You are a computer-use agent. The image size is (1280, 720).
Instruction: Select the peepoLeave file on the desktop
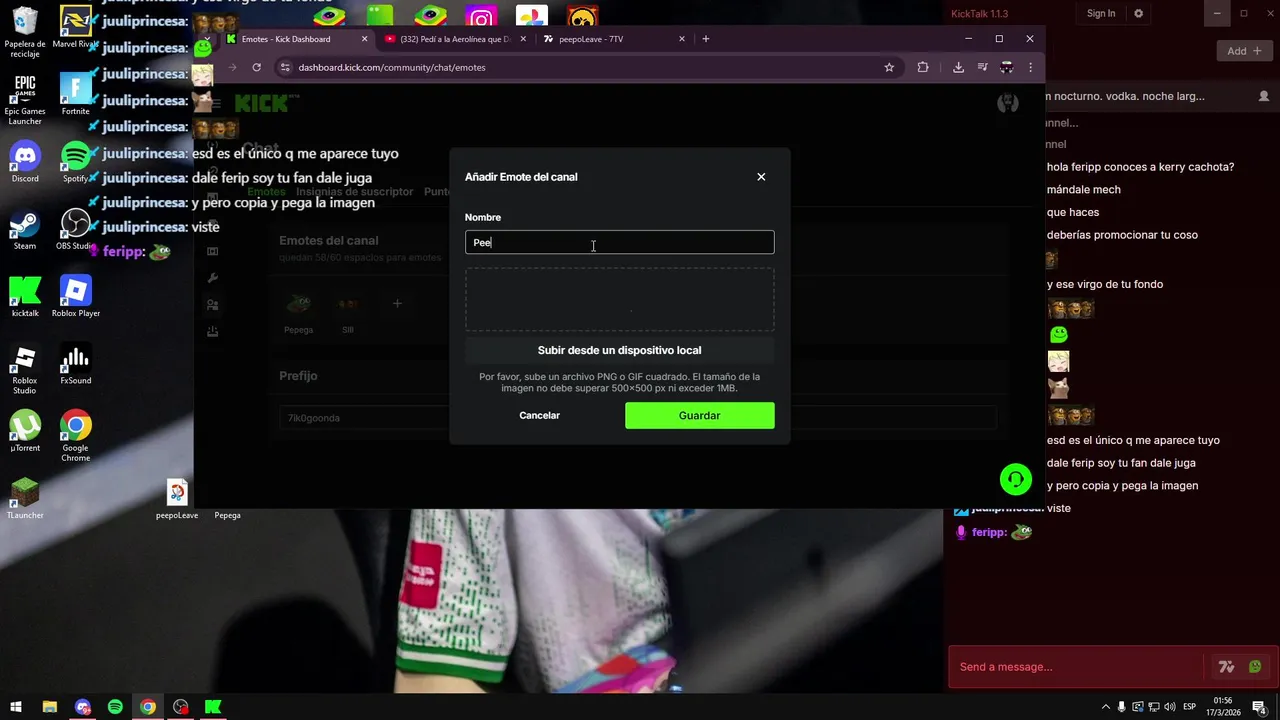(177, 498)
